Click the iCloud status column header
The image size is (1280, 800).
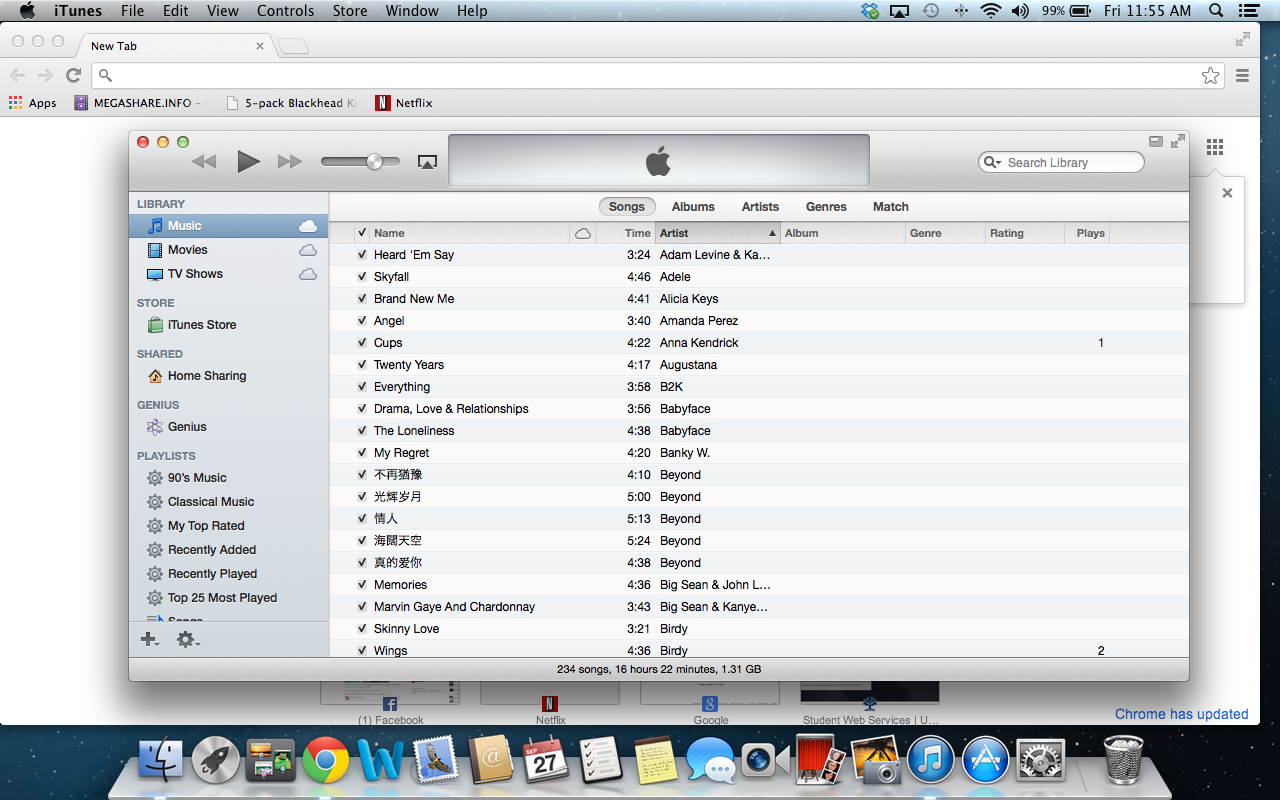click(x=583, y=233)
